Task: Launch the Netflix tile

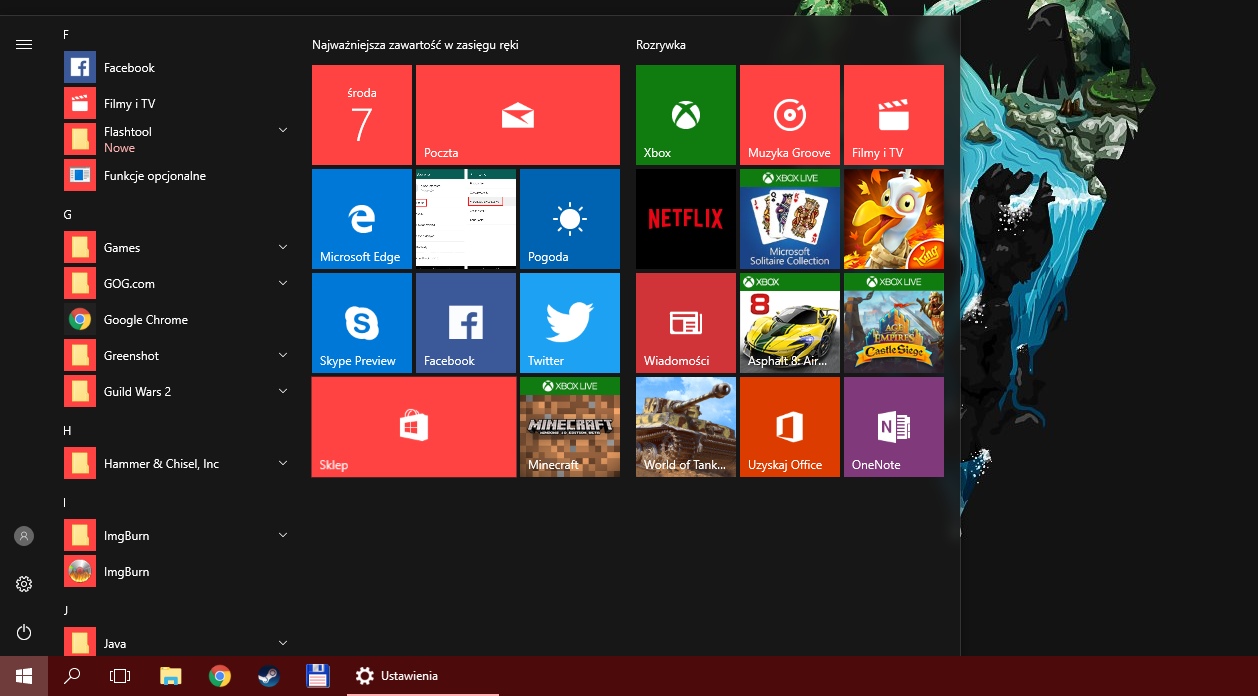Action: (686, 219)
